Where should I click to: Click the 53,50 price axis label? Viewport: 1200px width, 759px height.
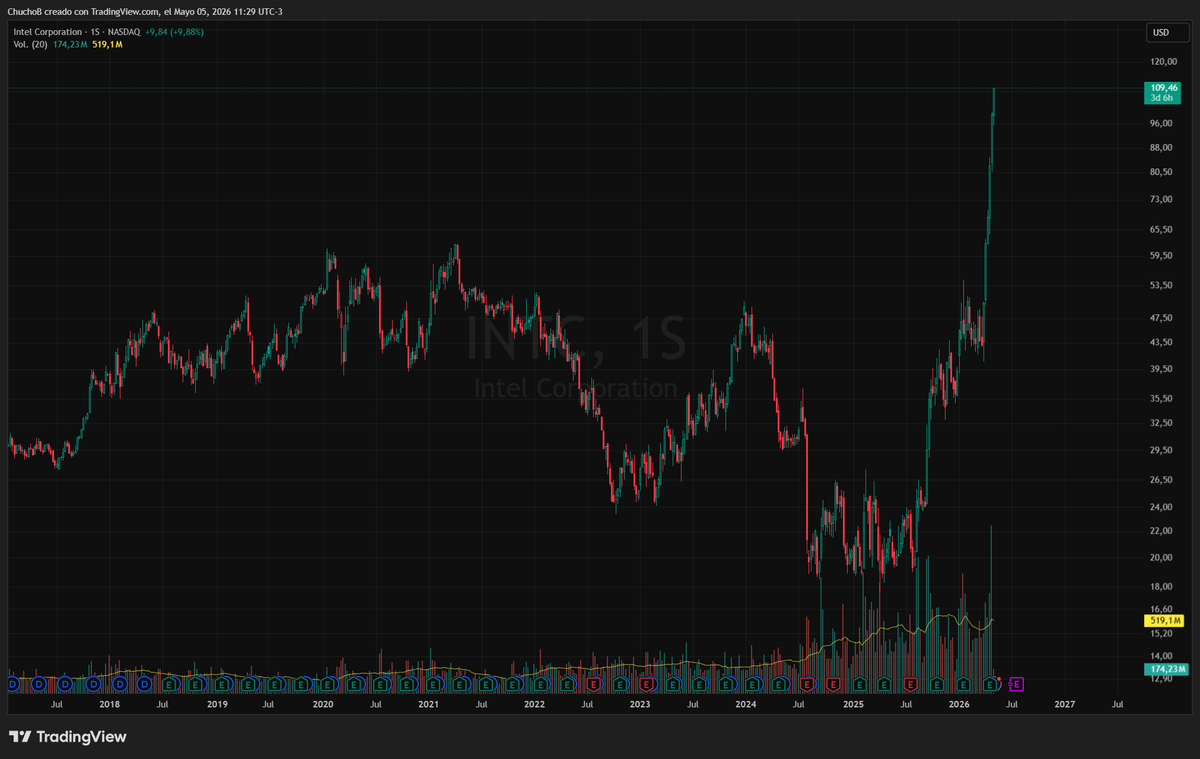click(1161, 286)
